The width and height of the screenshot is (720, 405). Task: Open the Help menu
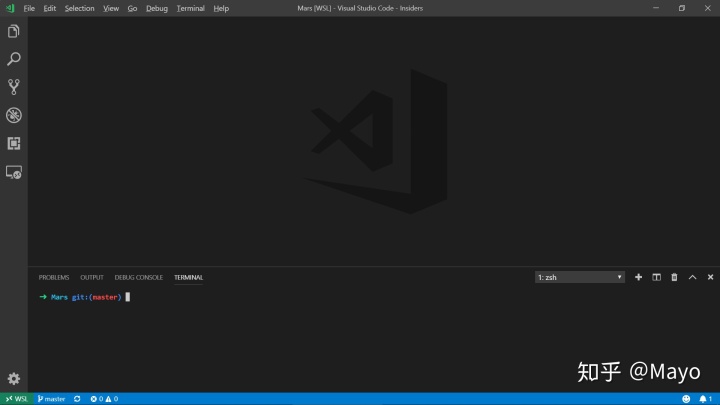[221, 8]
